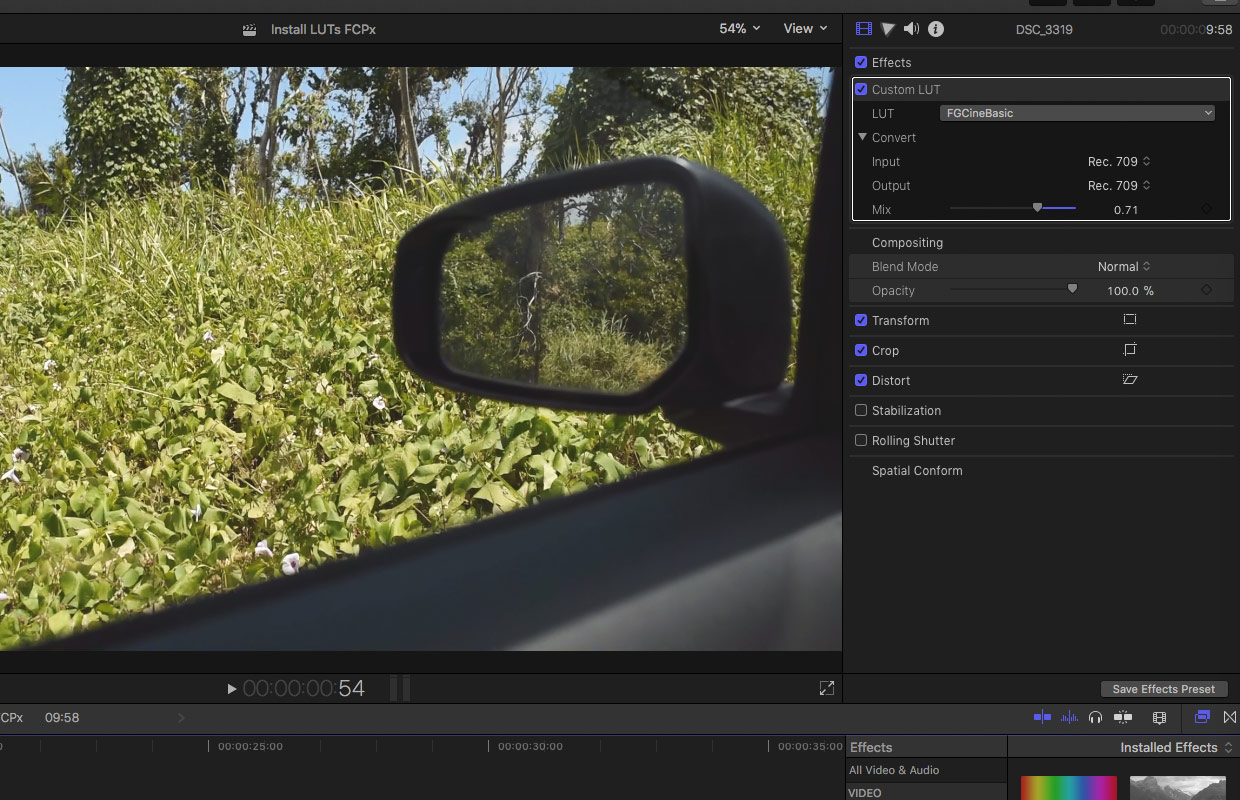
Task: Select the color spectrum effect thumbnail
Action: pos(1069,788)
